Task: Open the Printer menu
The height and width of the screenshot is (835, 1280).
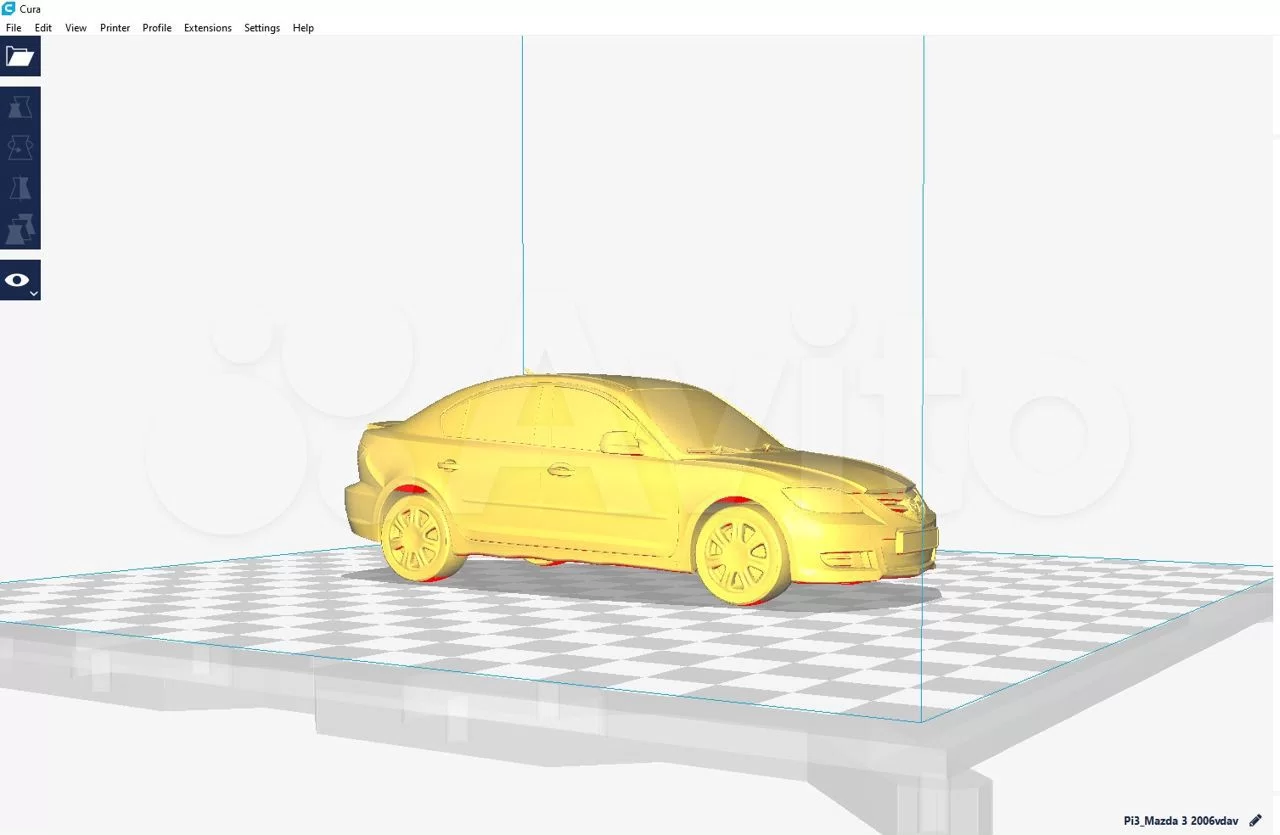Action: point(114,27)
